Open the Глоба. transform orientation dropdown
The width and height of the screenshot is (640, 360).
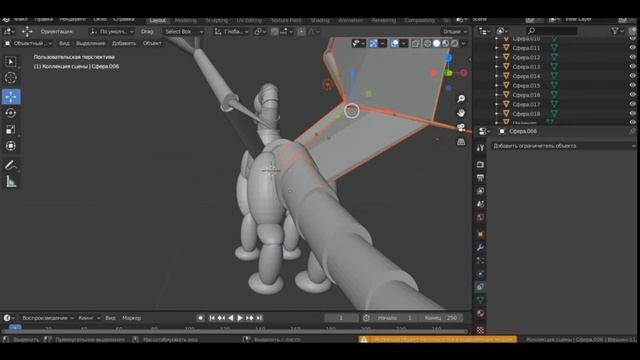(231, 31)
